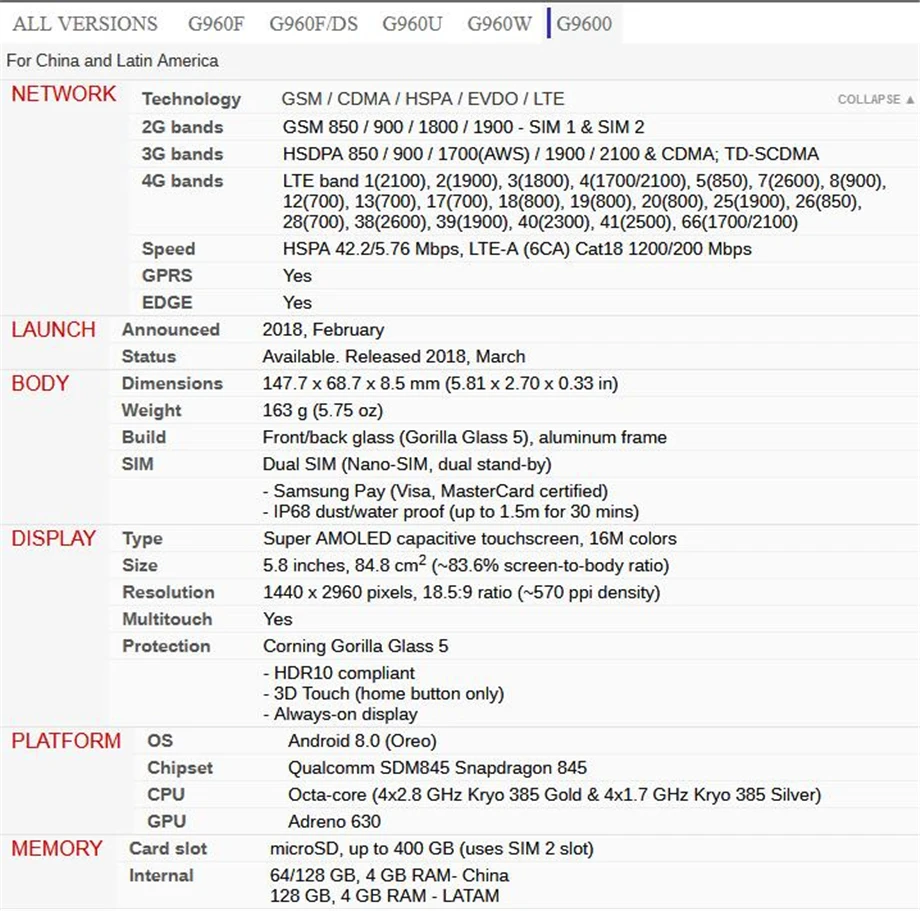This screenshot has height=911, width=920.
Task: Click the '163 g (5.75 oz)' value
Action: coord(323,411)
